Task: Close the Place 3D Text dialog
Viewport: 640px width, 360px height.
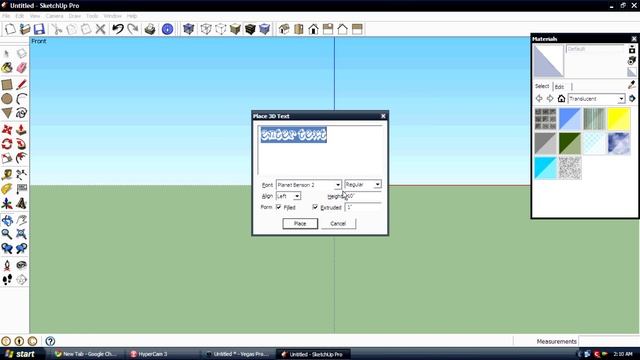Action: click(383, 116)
